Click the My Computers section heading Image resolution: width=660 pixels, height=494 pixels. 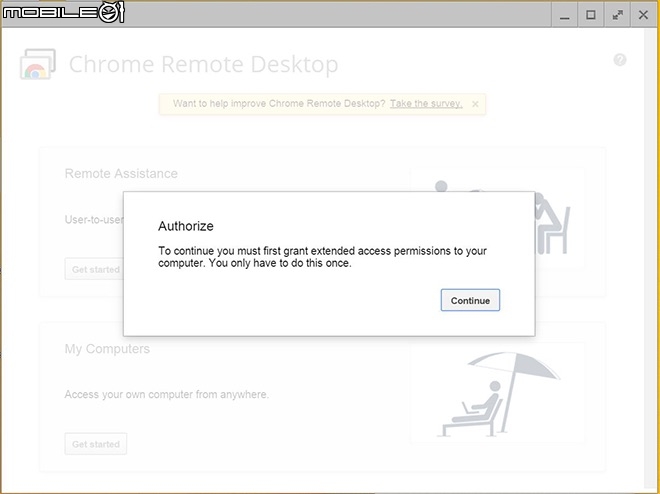(x=107, y=349)
